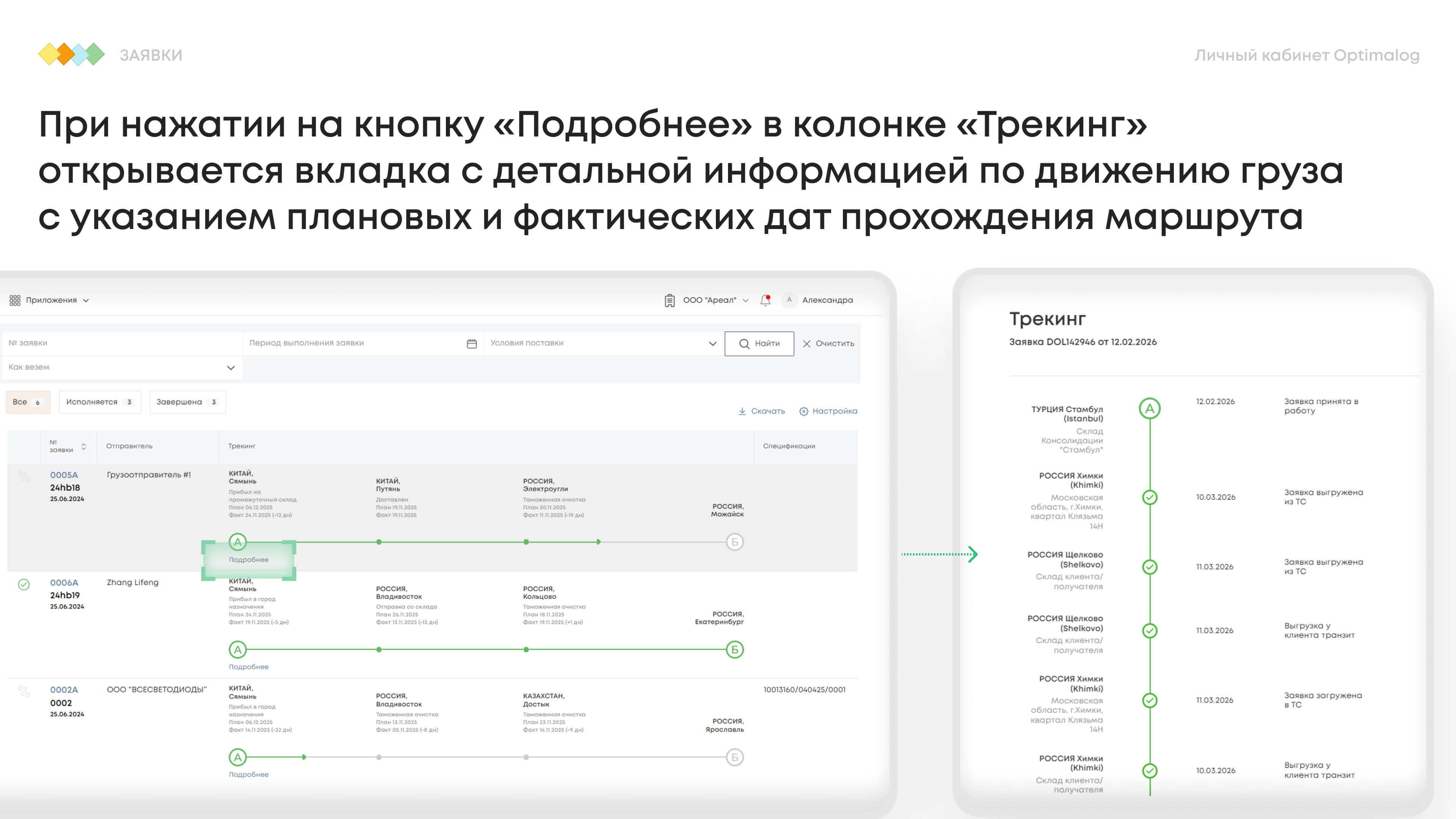The width and height of the screenshot is (1456, 819).
Task: Click the calendar icon in period field
Action: pyautogui.click(x=472, y=344)
